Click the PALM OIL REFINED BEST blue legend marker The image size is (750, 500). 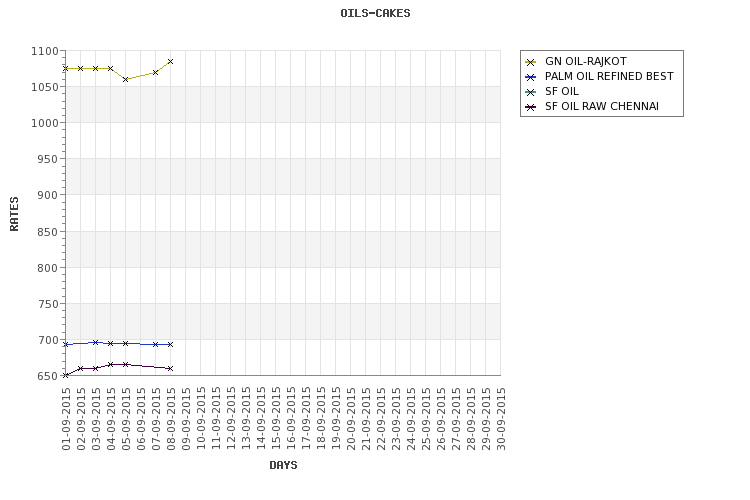(x=530, y=77)
